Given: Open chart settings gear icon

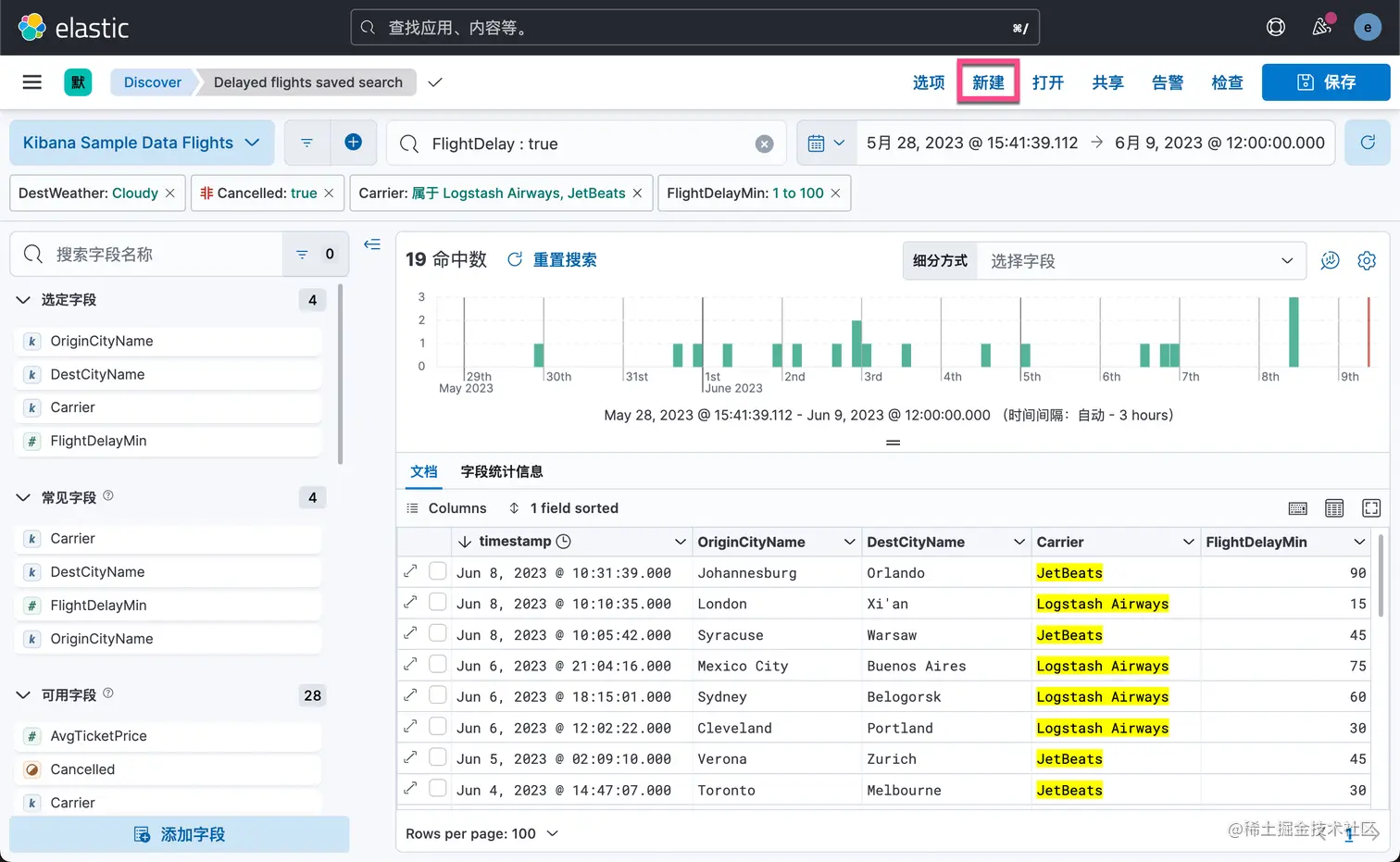Looking at the screenshot, I should (1367, 261).
